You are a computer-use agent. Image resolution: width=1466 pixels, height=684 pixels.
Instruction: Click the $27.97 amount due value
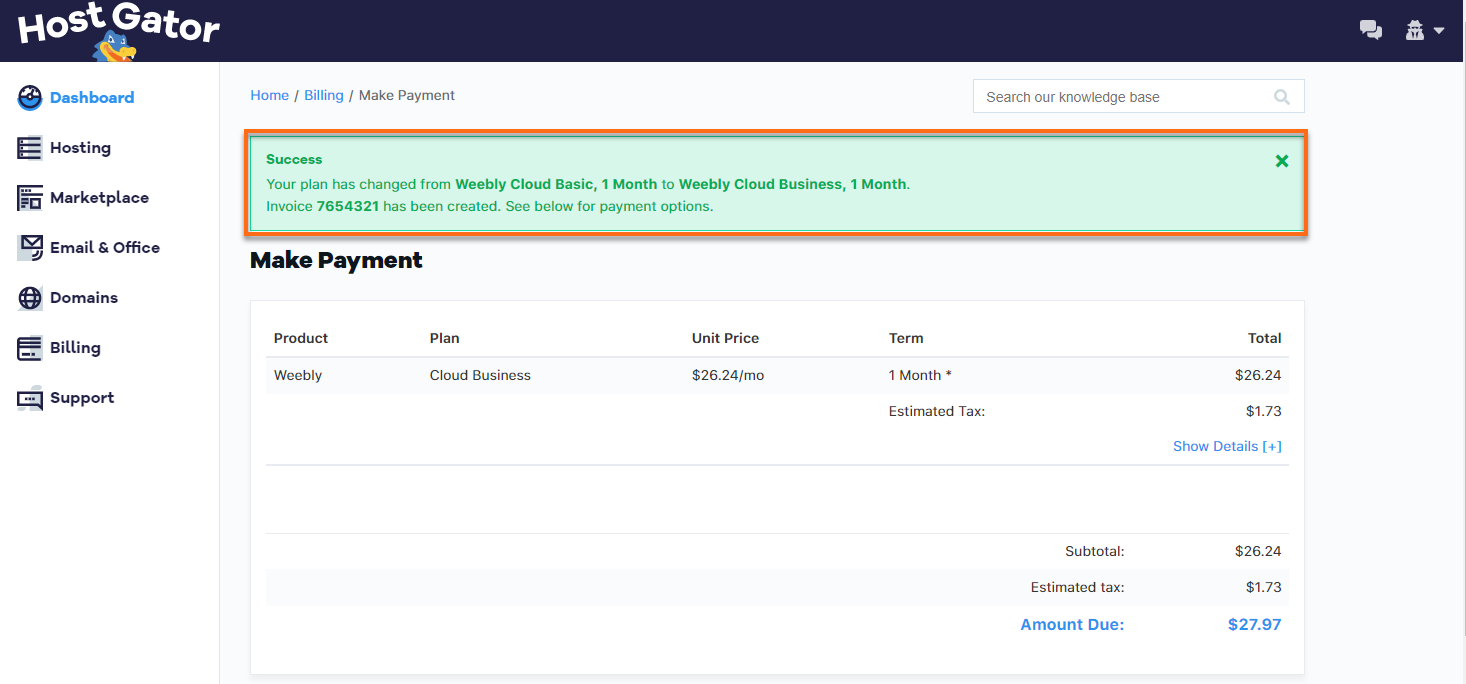click(1254, 624)
